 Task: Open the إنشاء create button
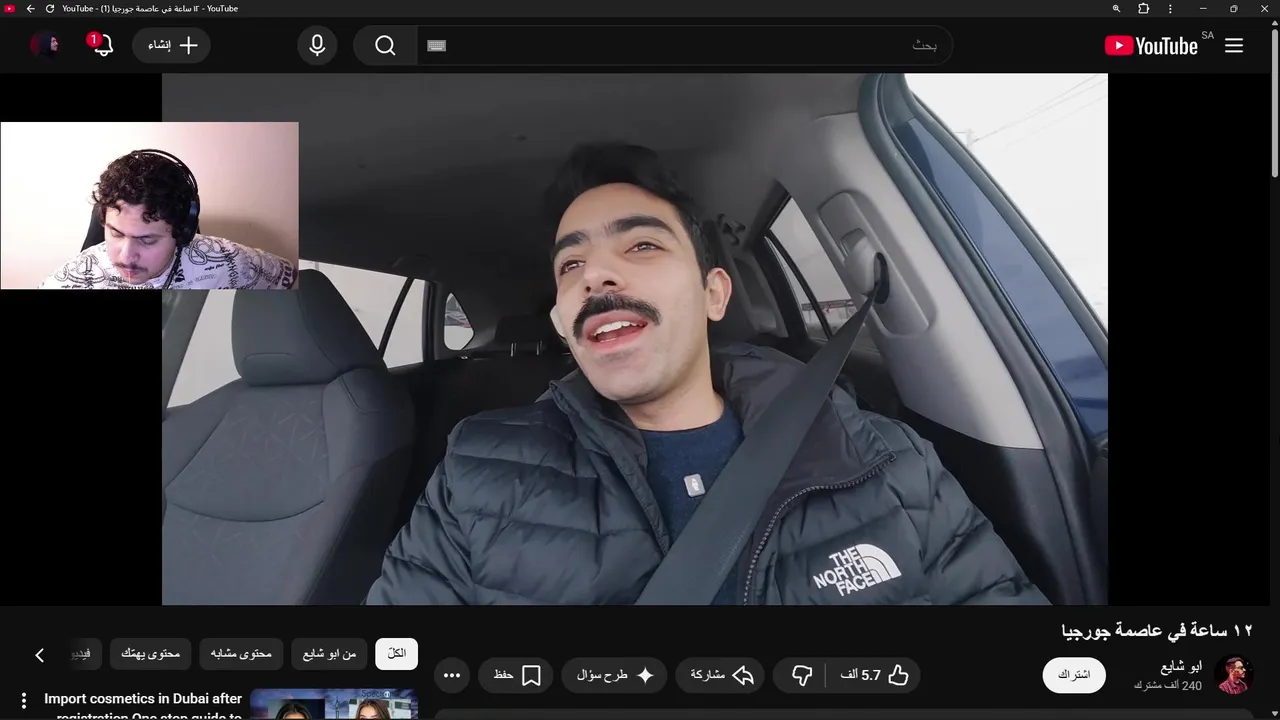(x=172, y=46)
